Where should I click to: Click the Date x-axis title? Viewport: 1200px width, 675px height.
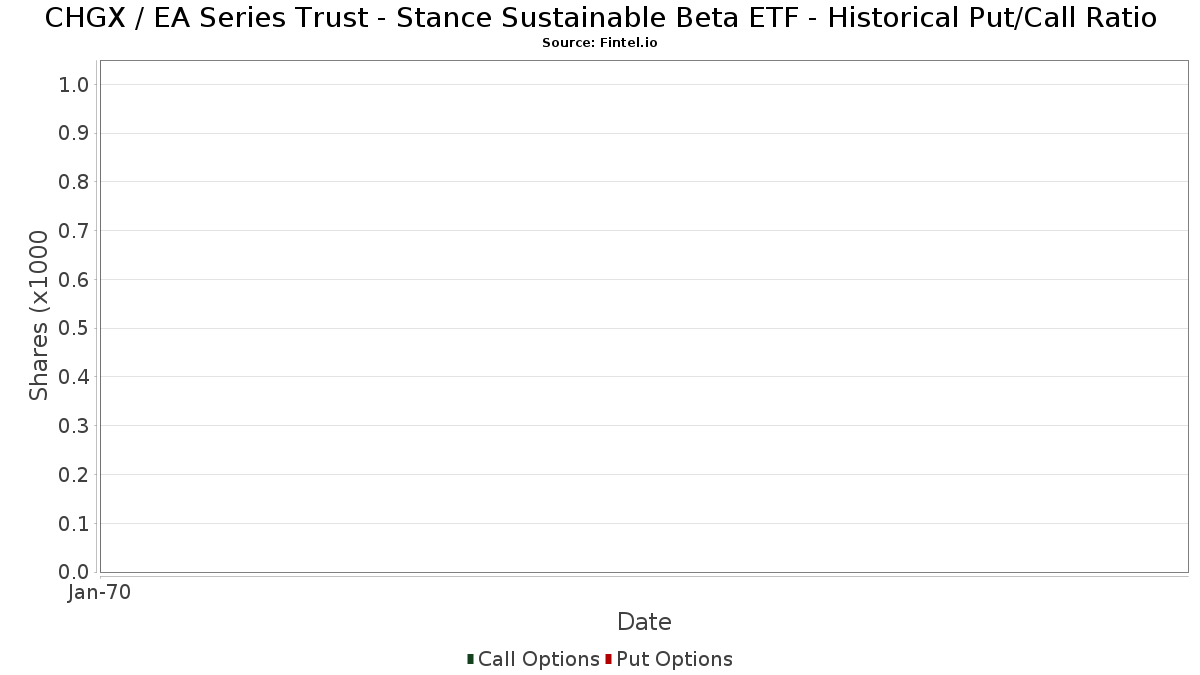point(644,622)
